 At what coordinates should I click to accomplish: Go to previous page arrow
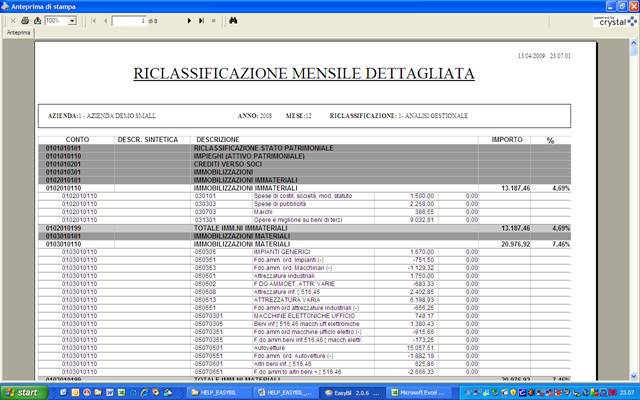coord(105,20)
